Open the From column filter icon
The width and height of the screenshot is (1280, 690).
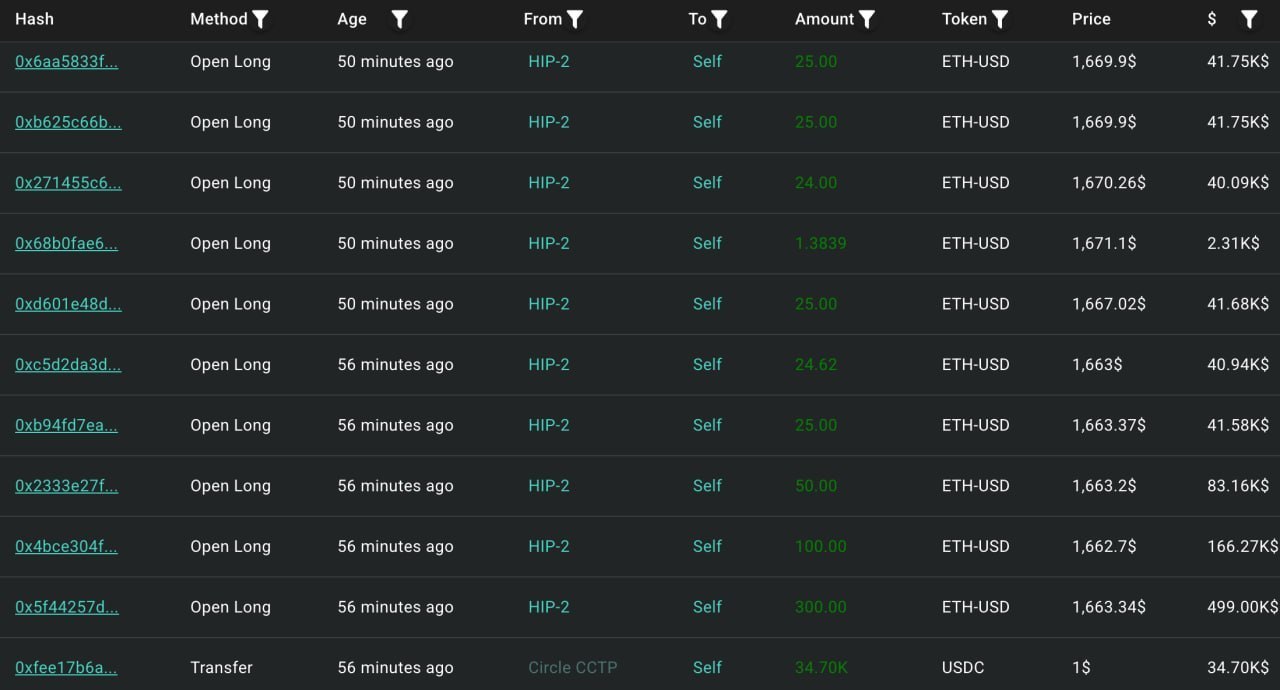point(575,19)
